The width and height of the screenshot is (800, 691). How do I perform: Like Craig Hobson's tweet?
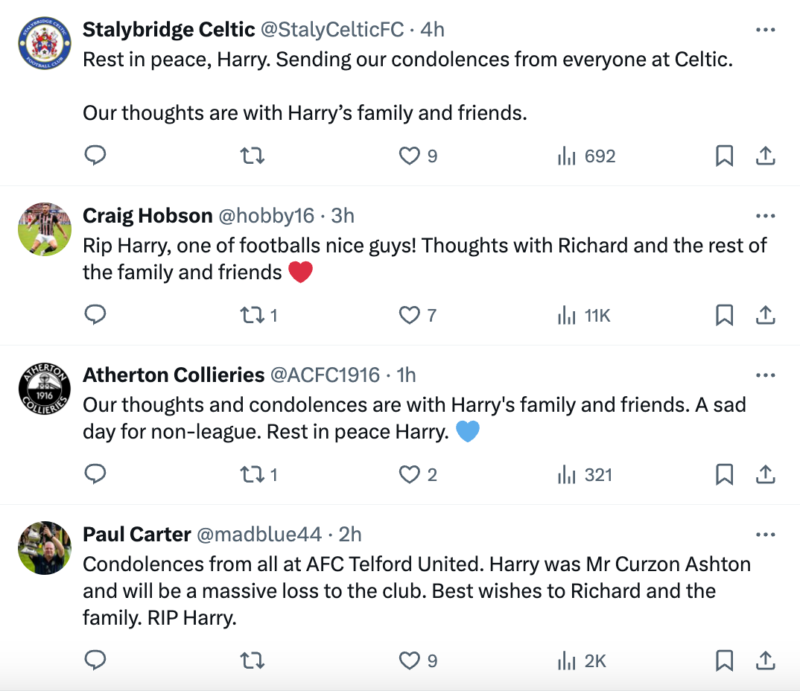click(x=409, y=315)
